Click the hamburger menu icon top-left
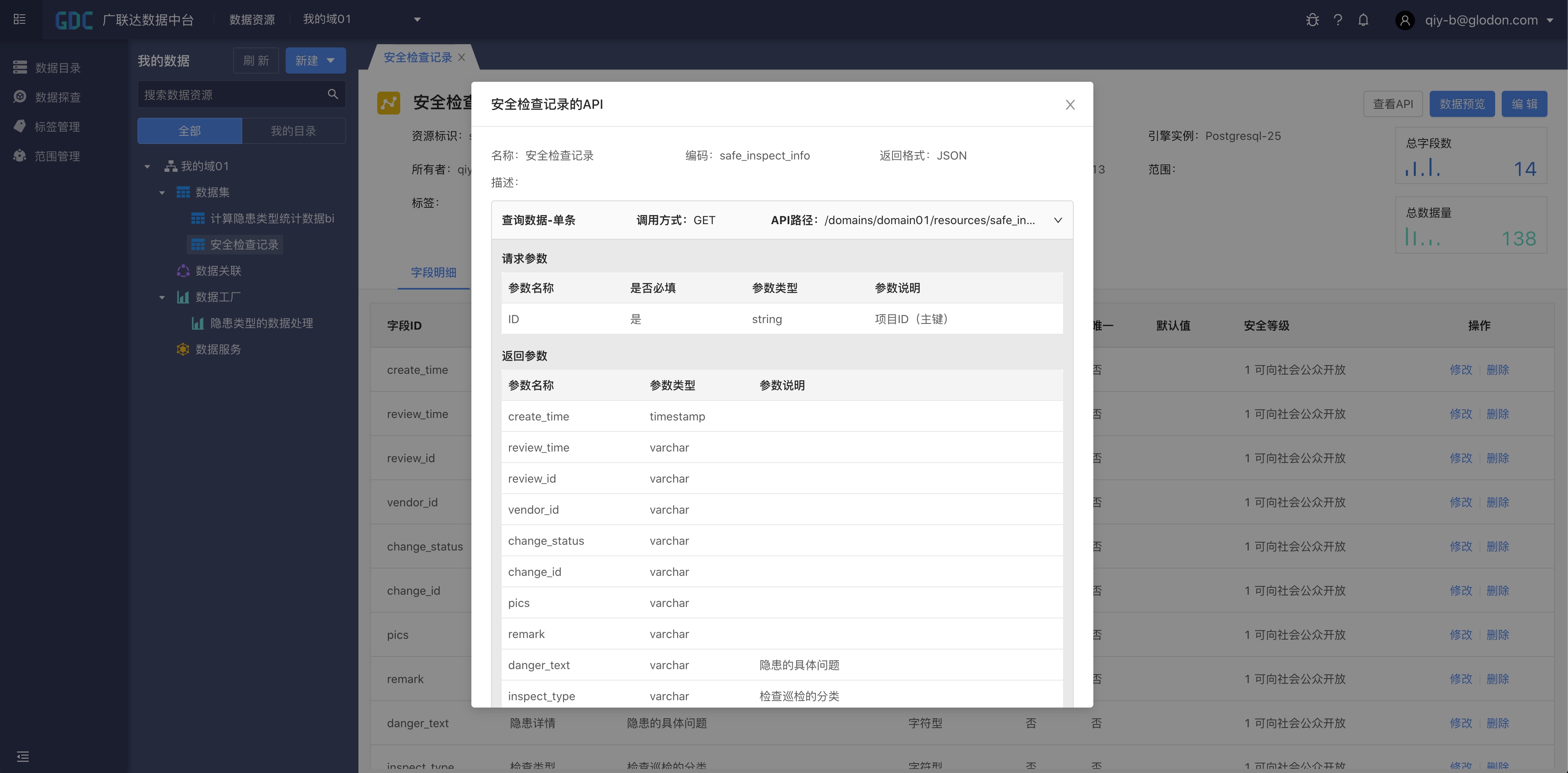1568x773 pixels. coord(20,20)
